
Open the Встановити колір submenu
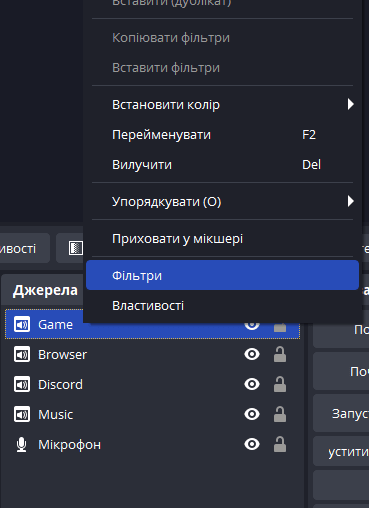coord(222,105)
